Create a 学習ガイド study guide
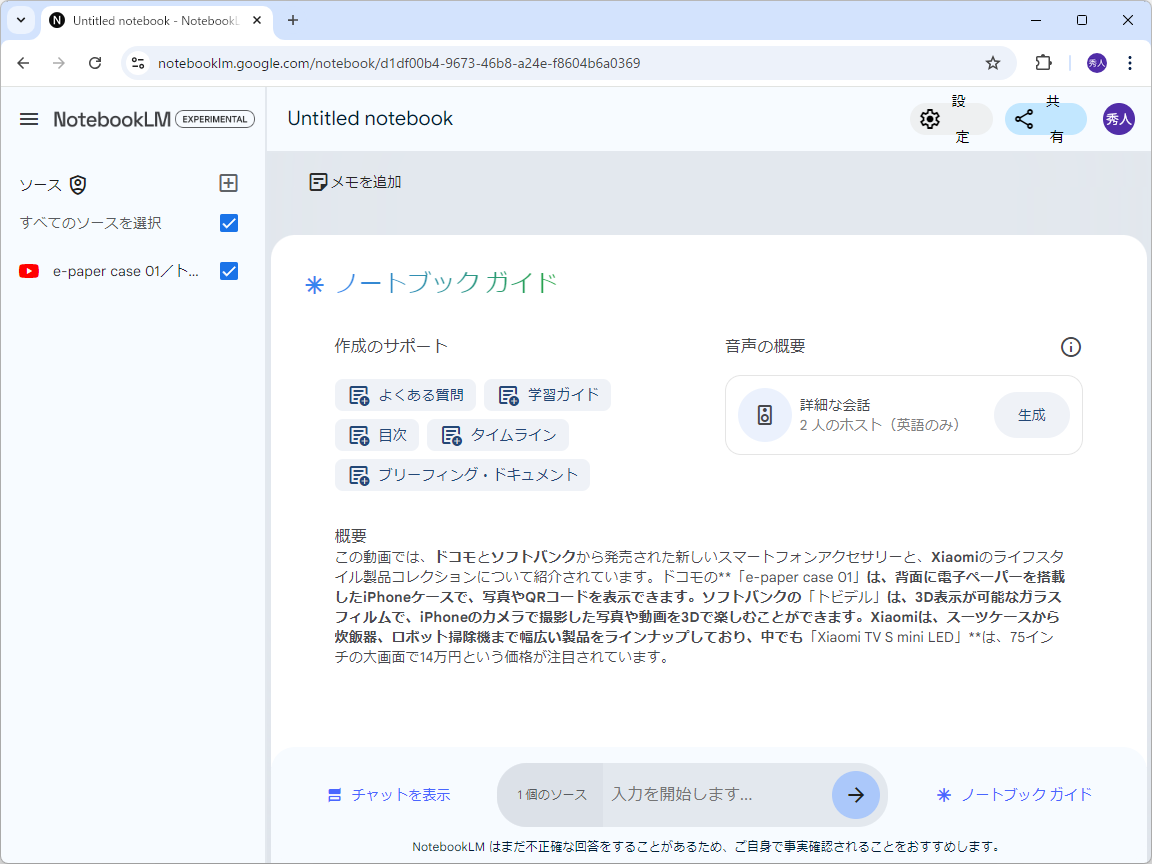 click(548, 394)
